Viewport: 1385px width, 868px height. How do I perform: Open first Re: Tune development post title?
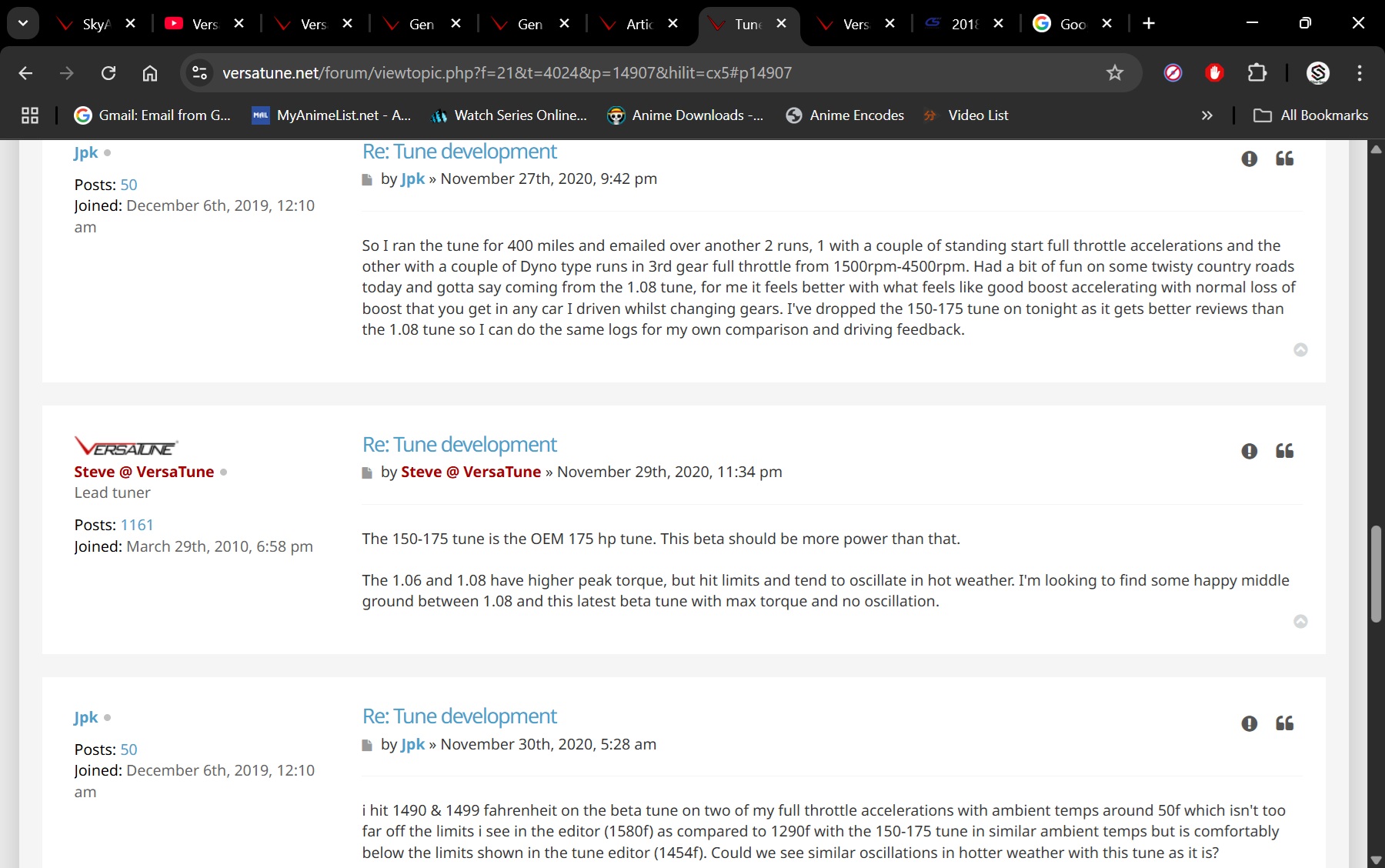[459, 152]
